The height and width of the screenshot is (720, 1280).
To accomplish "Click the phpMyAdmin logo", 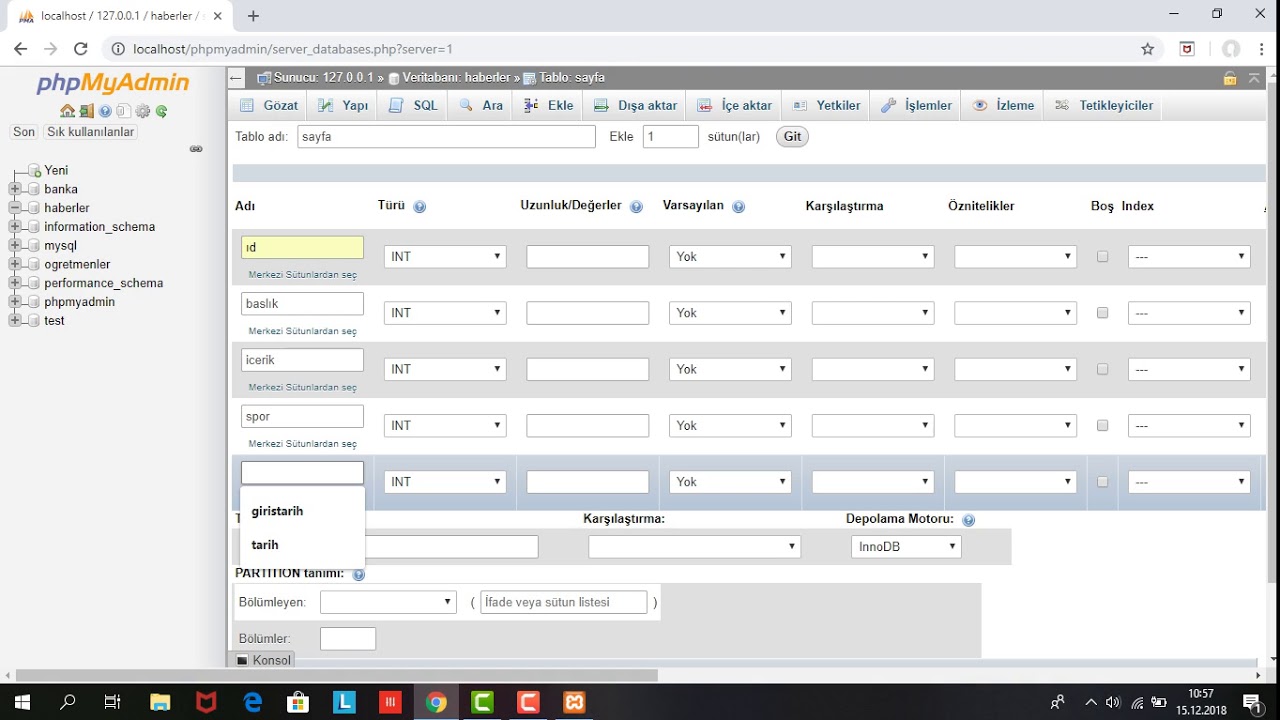I will coord(112,84).
